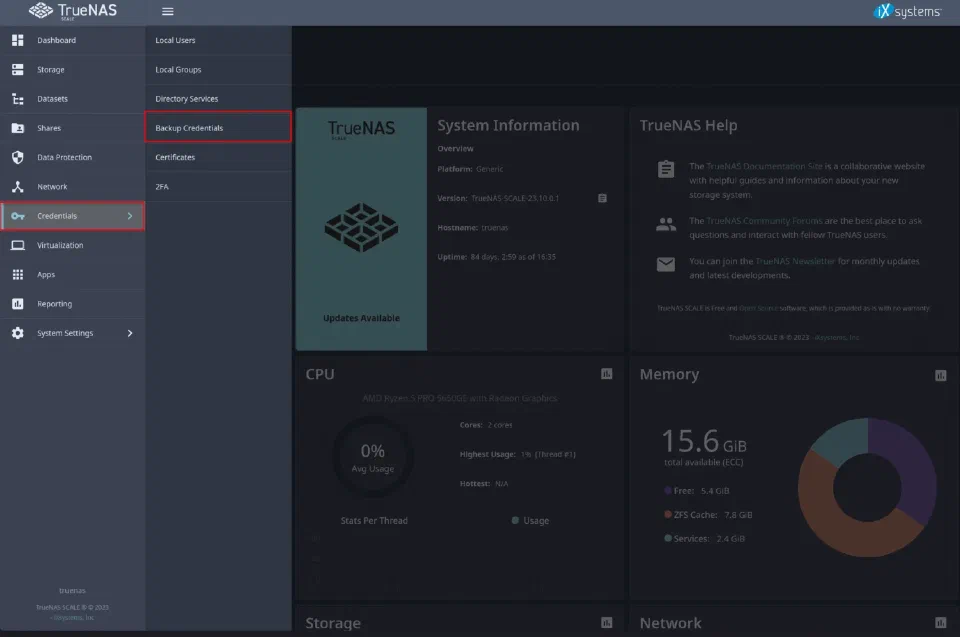Click the Data Protection shield icon
The width and height of the screenshot is (960, 637).
(18, 157)
